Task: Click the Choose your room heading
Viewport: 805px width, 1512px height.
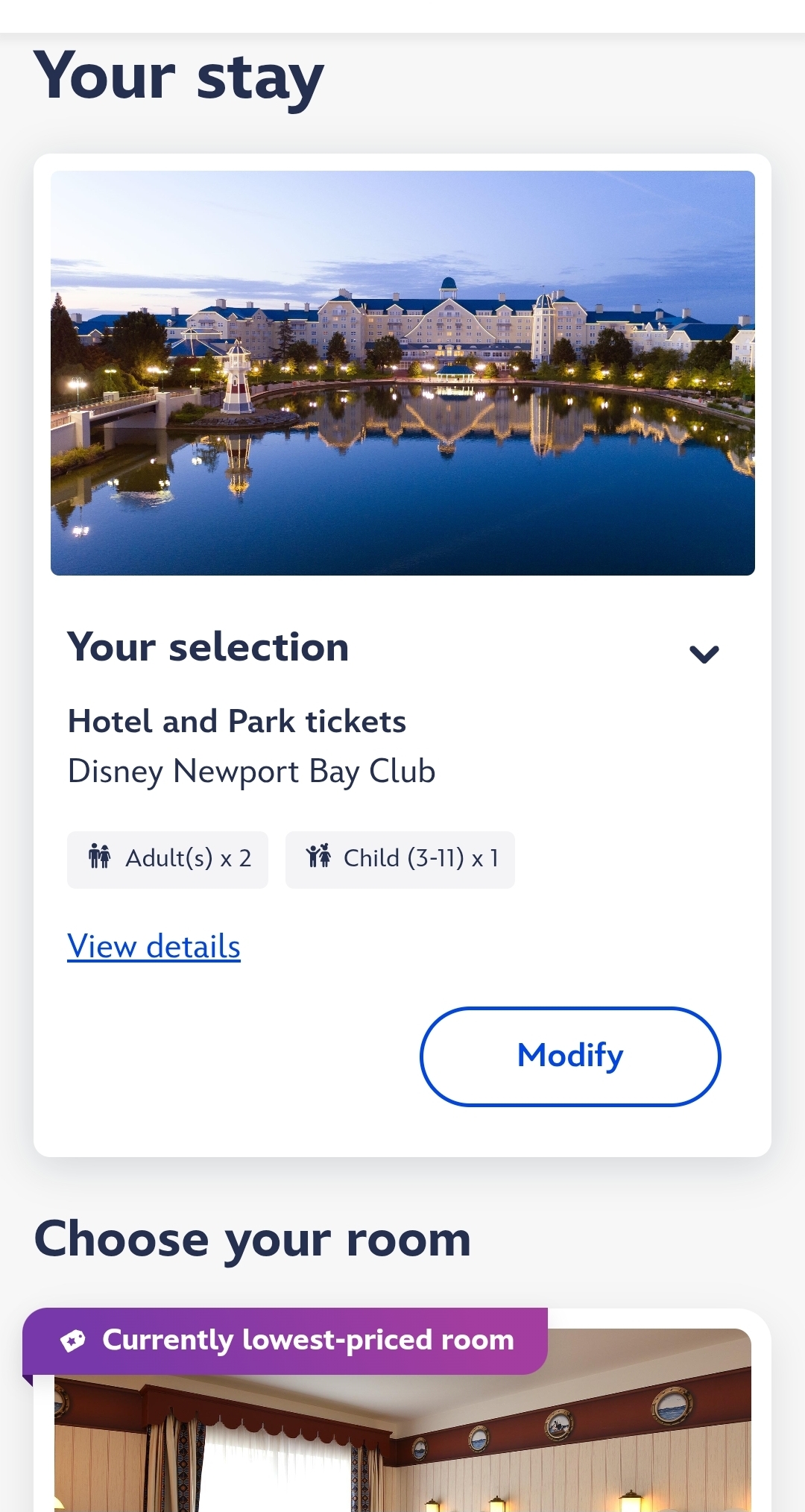Action: tap(253, 1239)
